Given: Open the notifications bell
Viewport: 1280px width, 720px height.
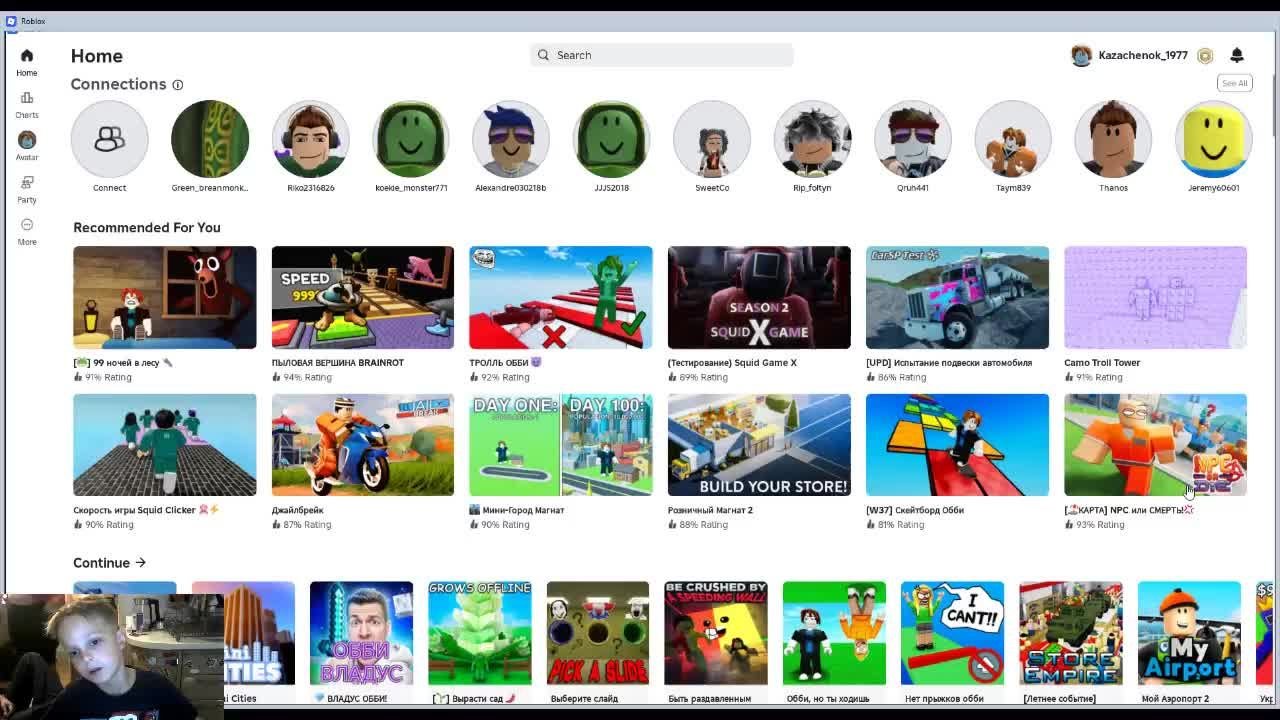Looking at the screenshot, I should point(1237,55).
